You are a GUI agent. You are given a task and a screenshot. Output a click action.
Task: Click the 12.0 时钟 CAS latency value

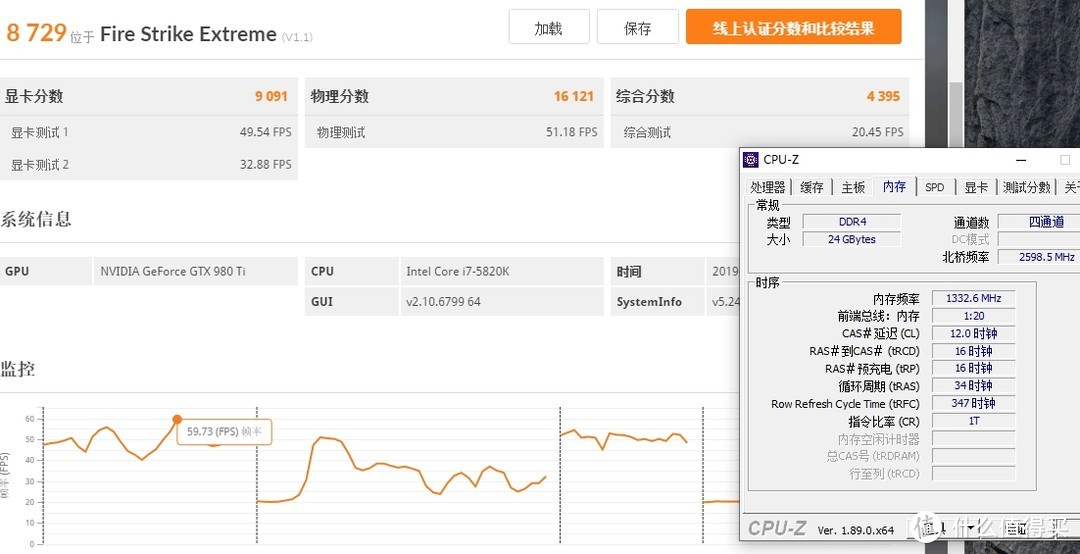pyautogui.click(x=973, y=334)
